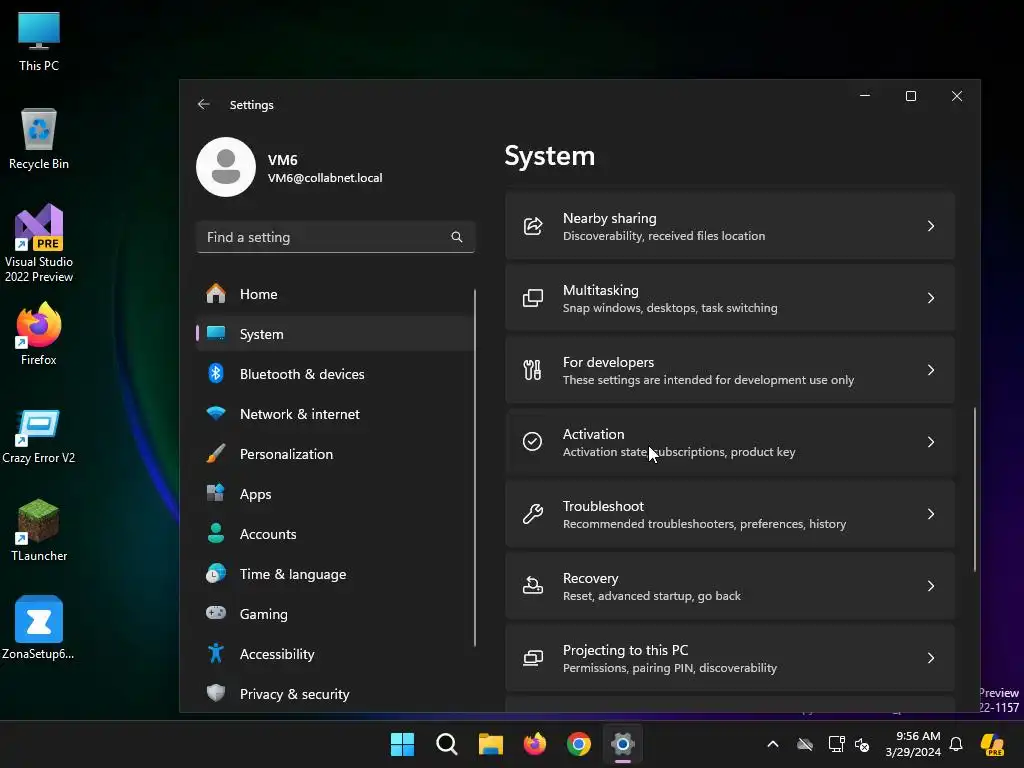Click the network display icon in system tray

click(x=836, y=744)
